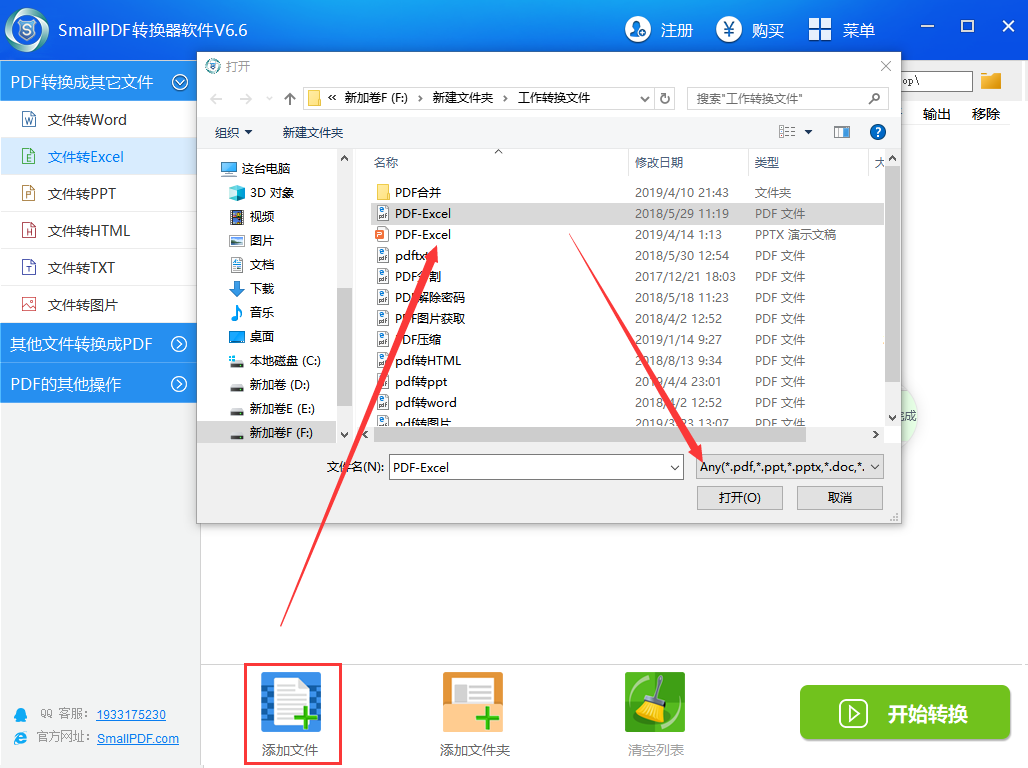Image resolution: width=1028 pixels, height=768 pixels.
Task: Click the file list vertical scrollbar
Action: click(x=892, y=272)
